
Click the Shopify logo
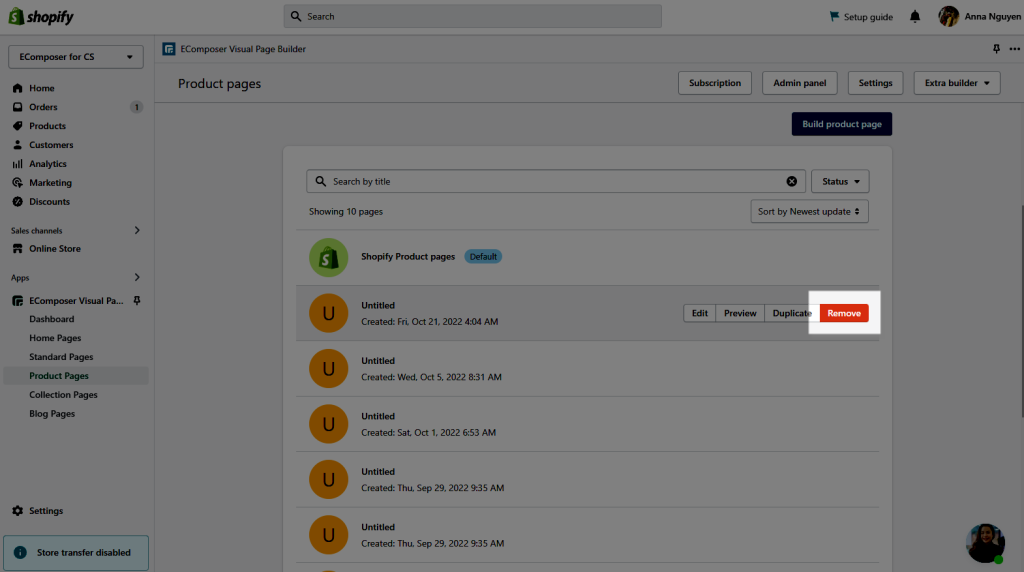[x=41, y=16]
